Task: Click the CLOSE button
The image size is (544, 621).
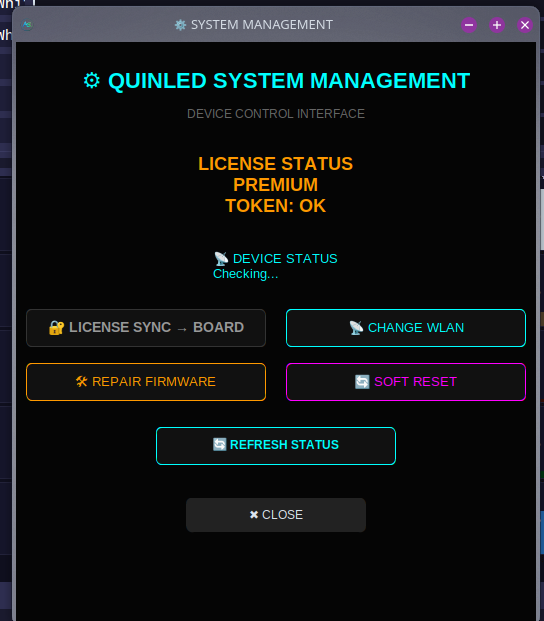Action: point(276,515)
